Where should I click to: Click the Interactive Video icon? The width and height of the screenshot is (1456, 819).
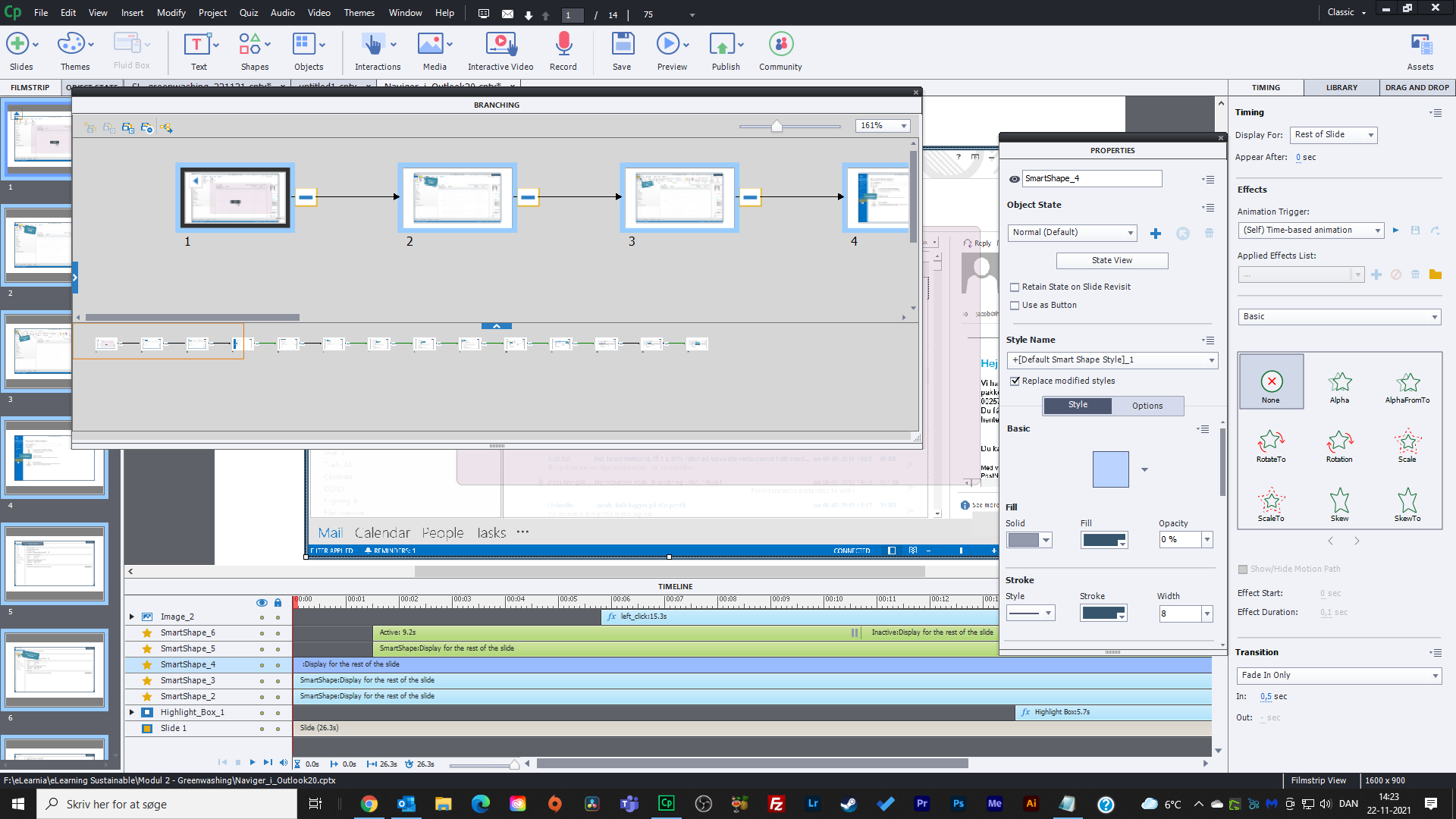click(500, 44)
